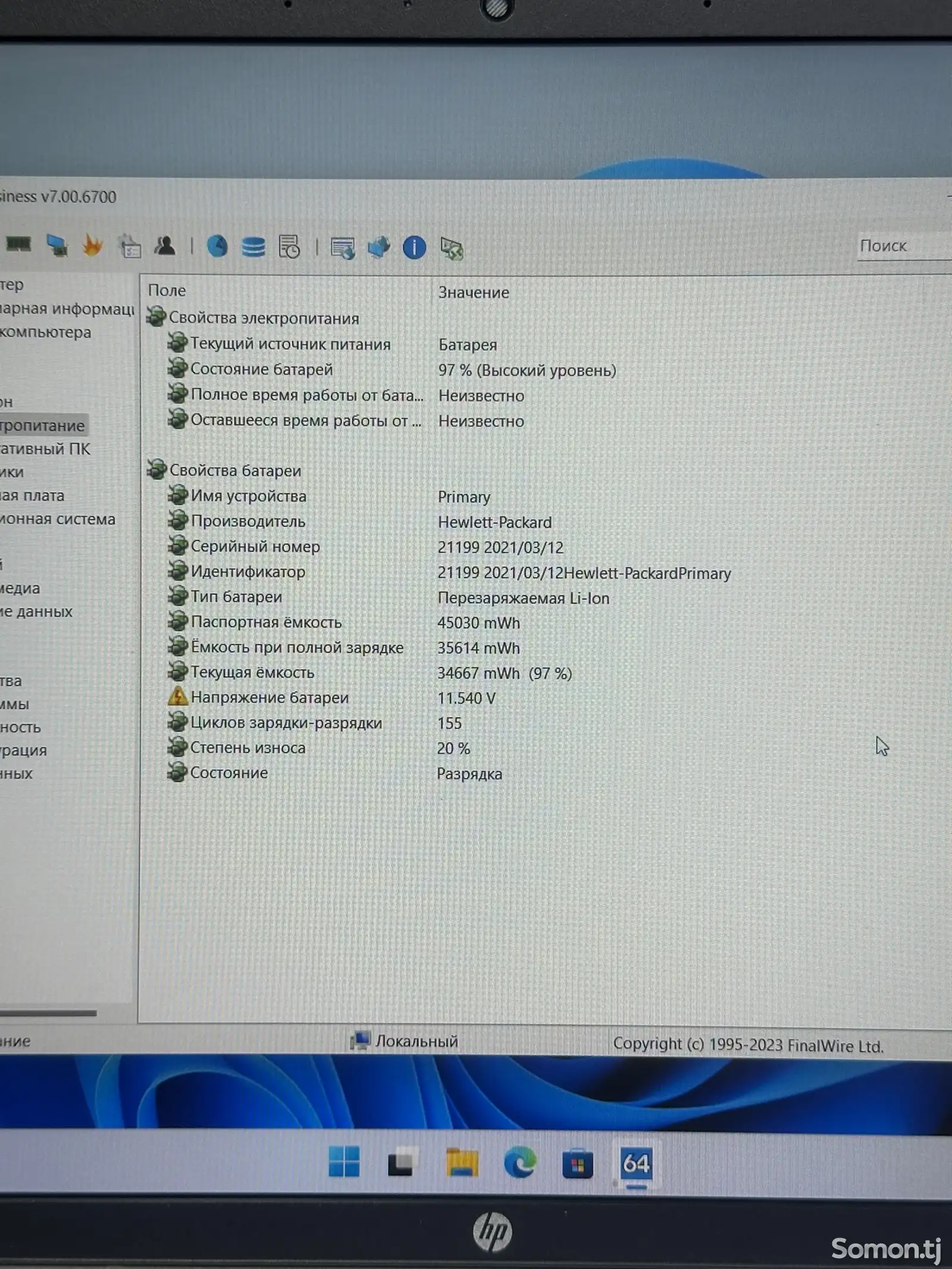Viewport: 952px width, 1269px height.
Task: Select the Суммарная информация tree item
Action: tap(67, 308)
